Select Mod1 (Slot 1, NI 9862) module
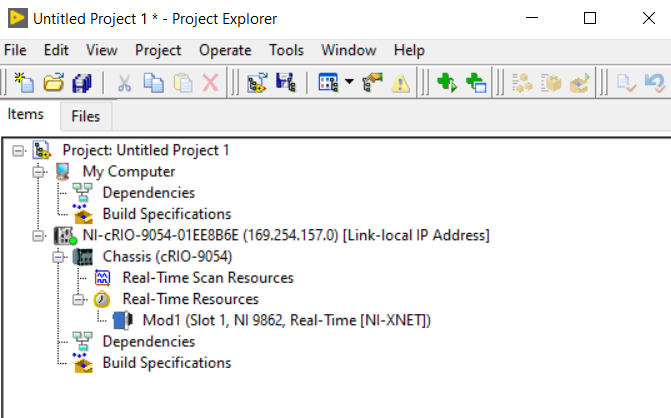The height and width of the screenshot is (418, 671). click(287, 320)
